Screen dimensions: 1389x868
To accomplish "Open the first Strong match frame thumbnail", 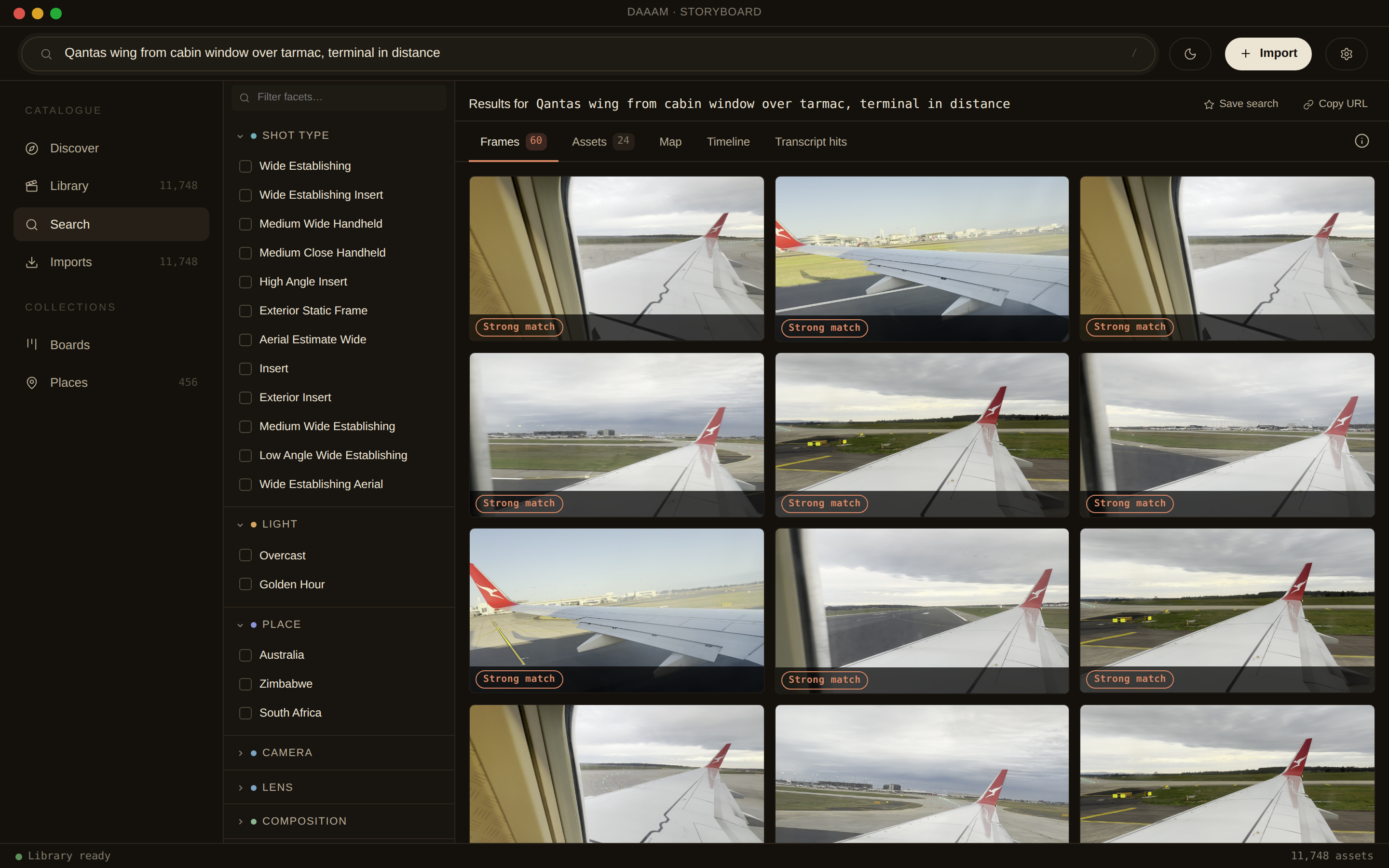I will point(616,258).
